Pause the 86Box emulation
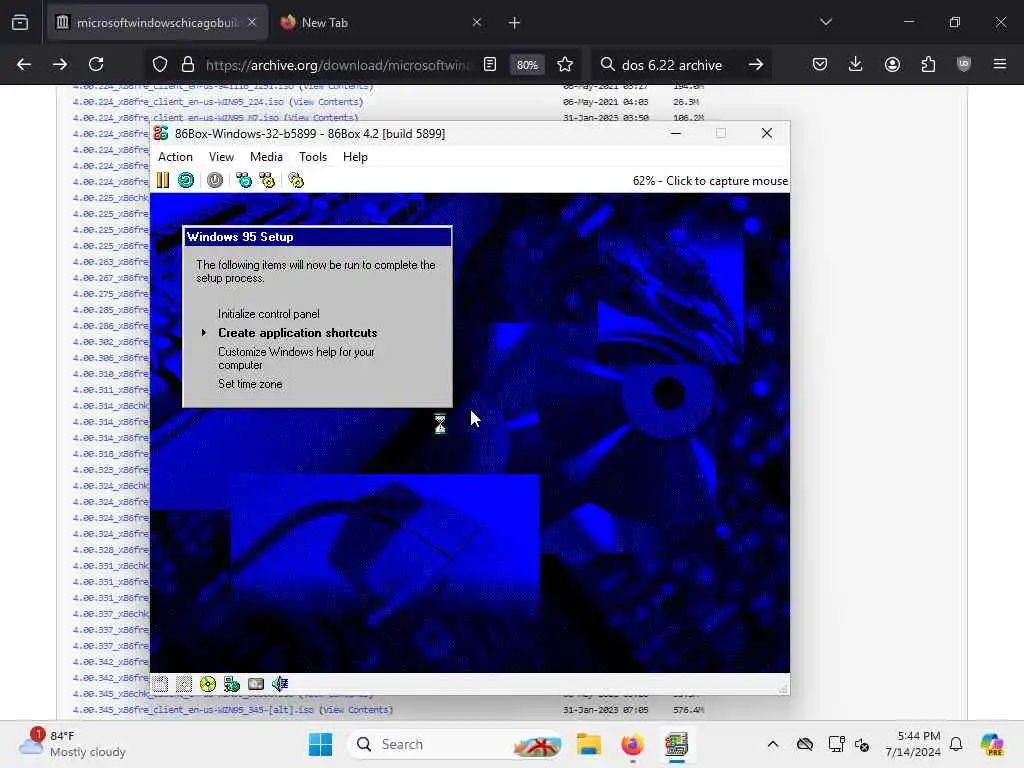 163,180
